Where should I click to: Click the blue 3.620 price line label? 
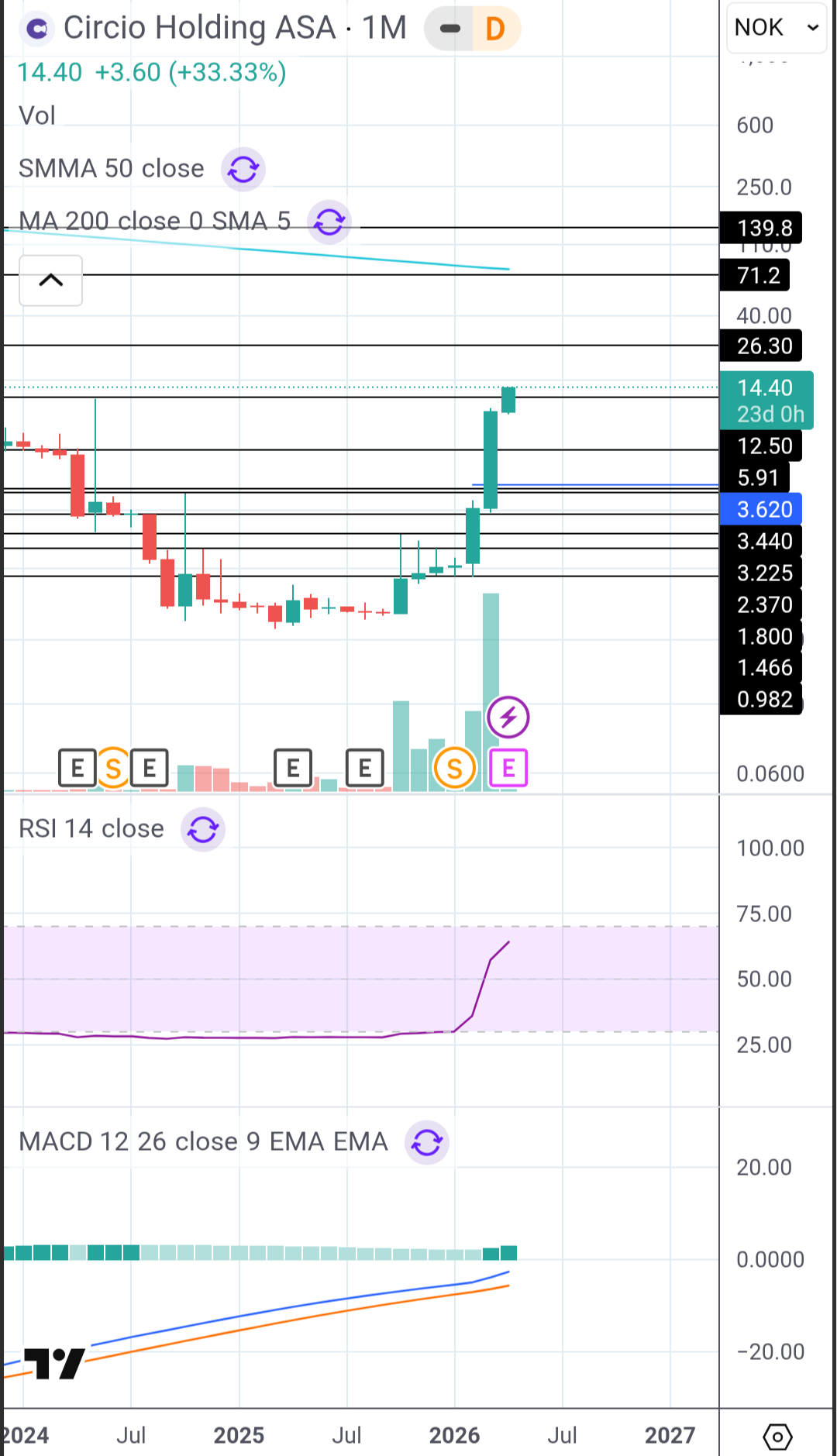(764, 510)
